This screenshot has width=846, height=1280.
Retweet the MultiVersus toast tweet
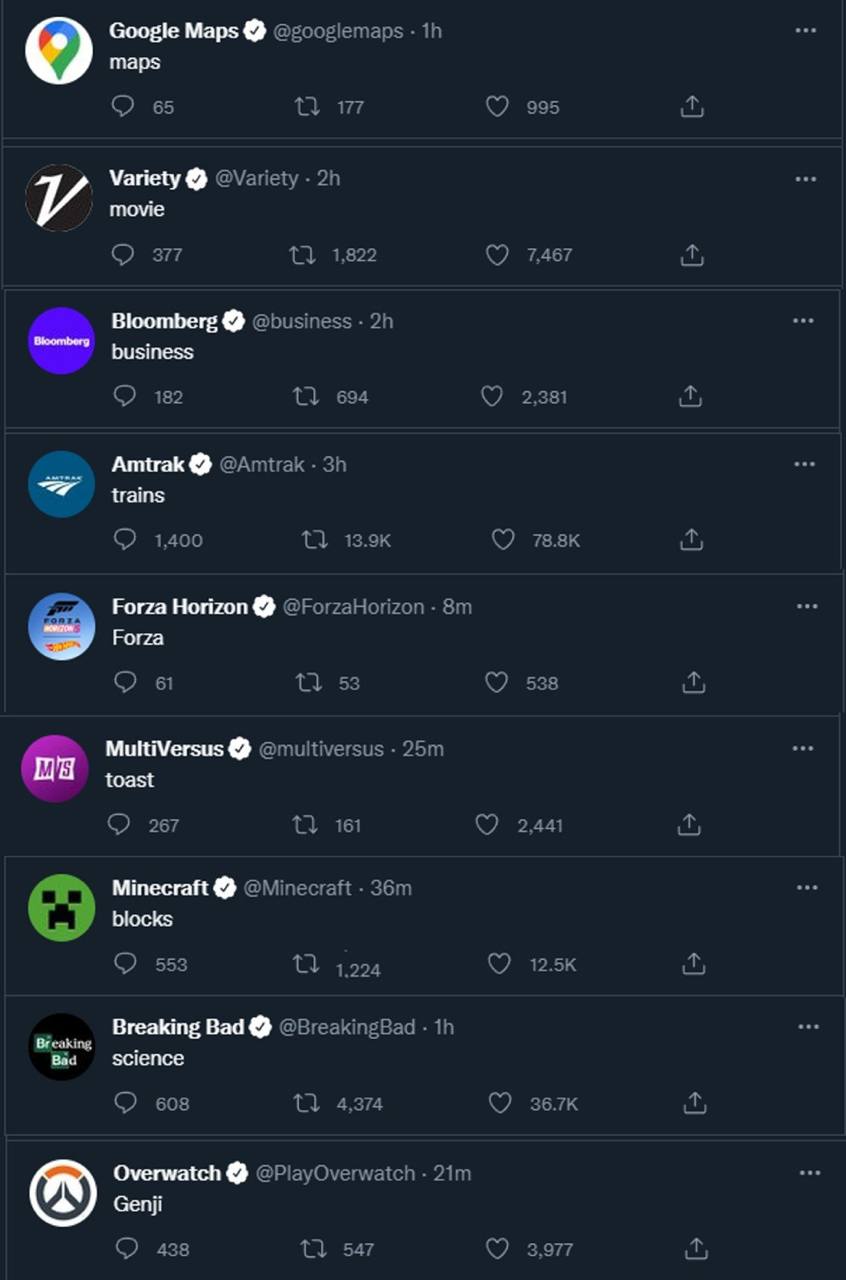point(305,825)
